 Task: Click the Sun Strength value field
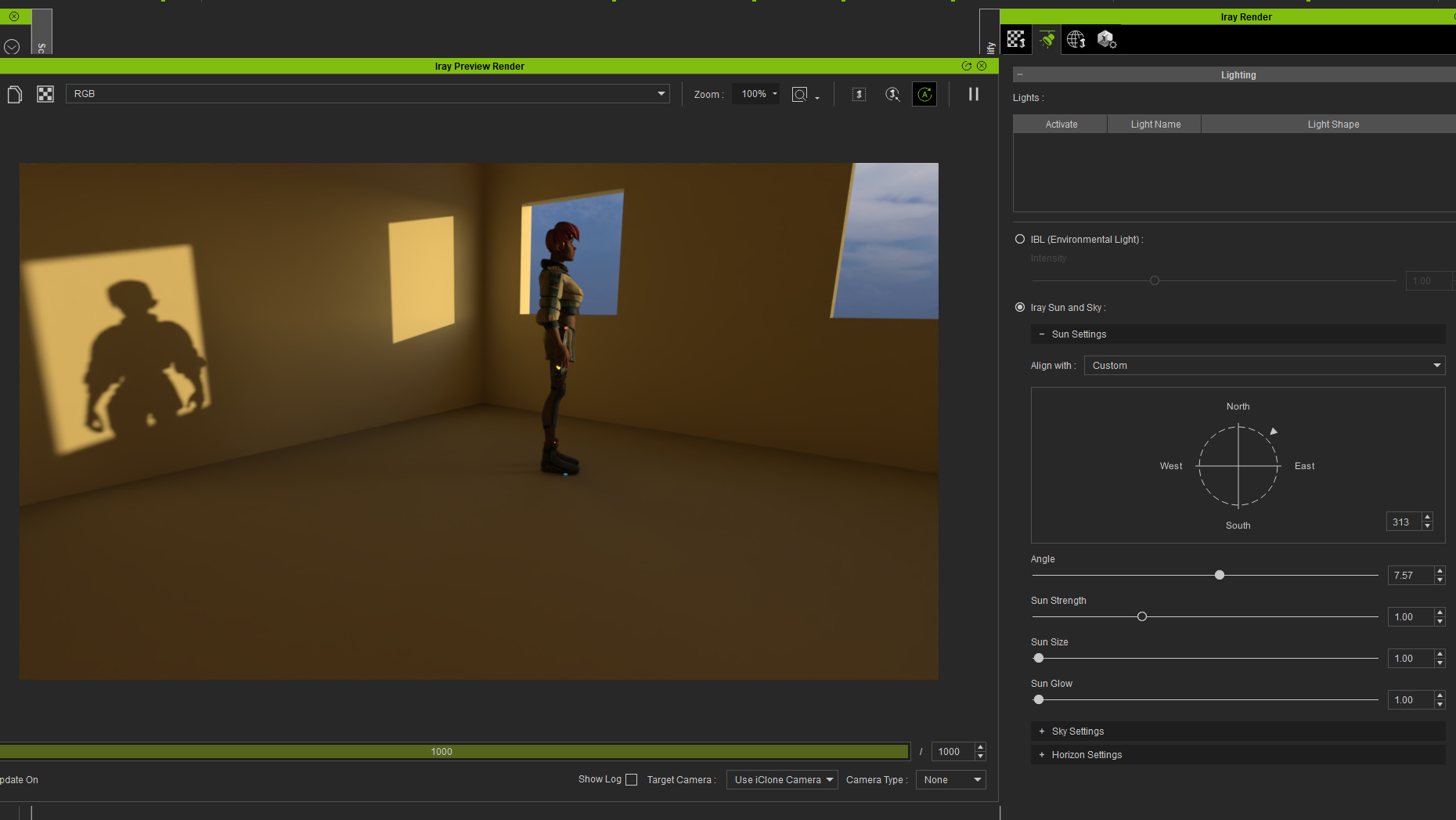(x=1411, y=617)
